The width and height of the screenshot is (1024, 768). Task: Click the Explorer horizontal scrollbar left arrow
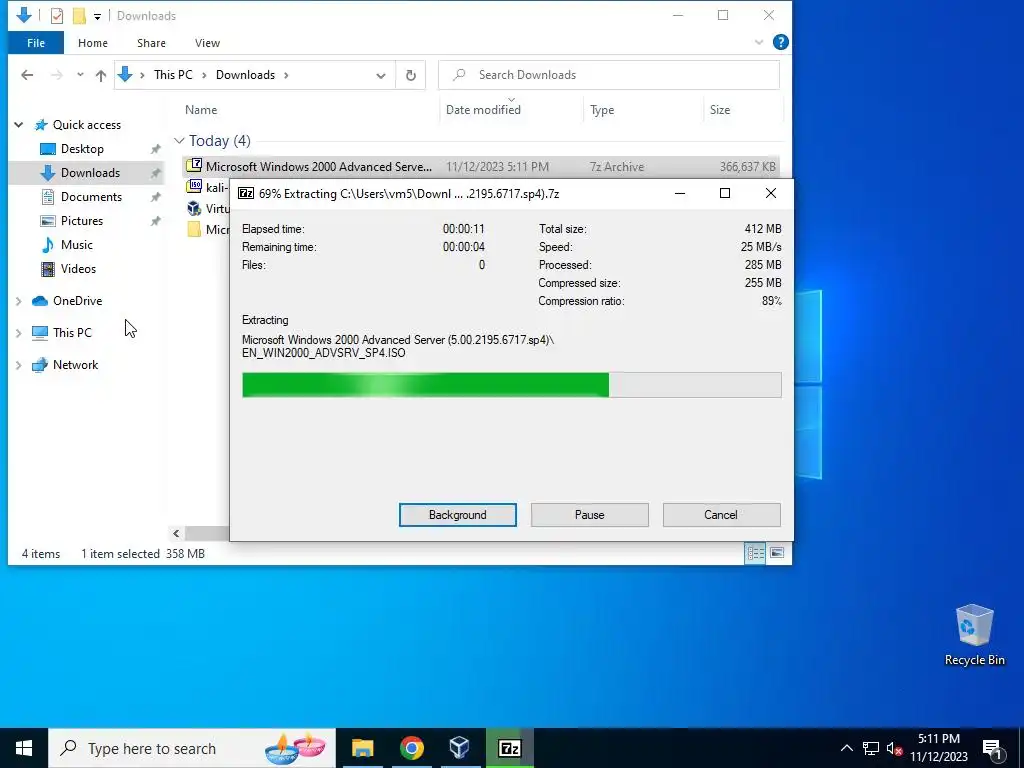(176, 534)
